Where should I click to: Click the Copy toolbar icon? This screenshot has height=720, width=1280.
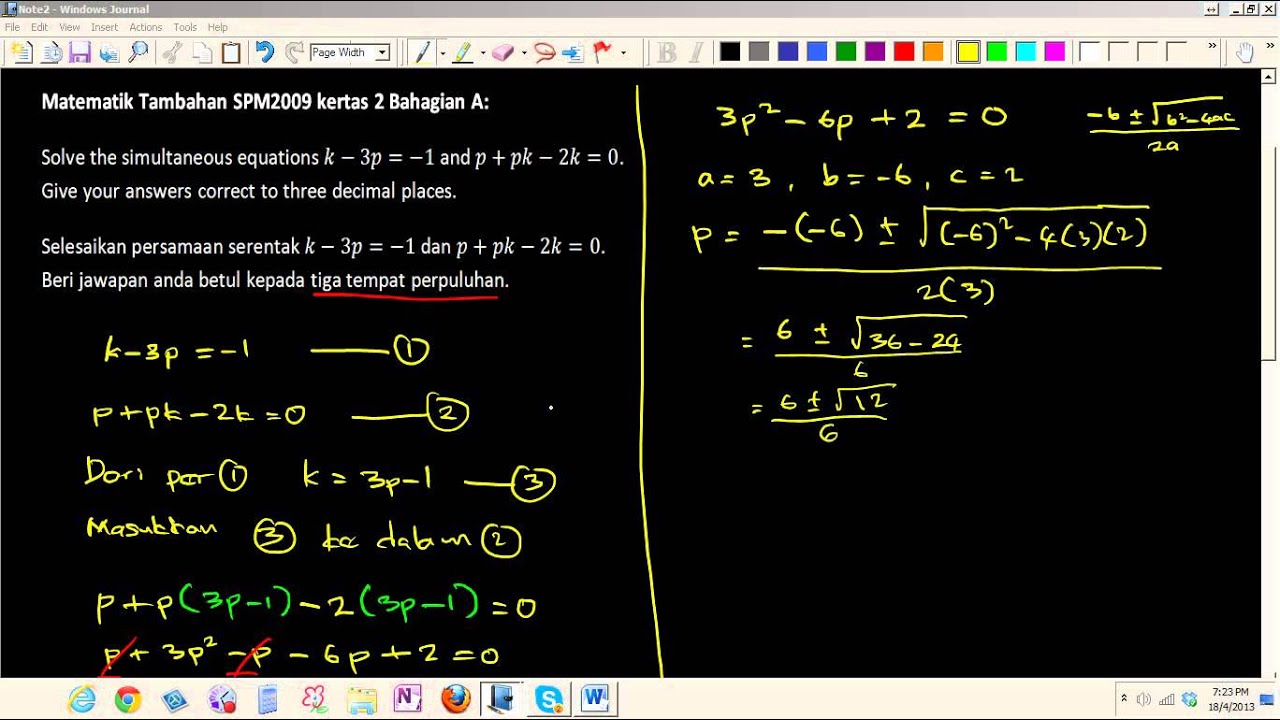201,53
